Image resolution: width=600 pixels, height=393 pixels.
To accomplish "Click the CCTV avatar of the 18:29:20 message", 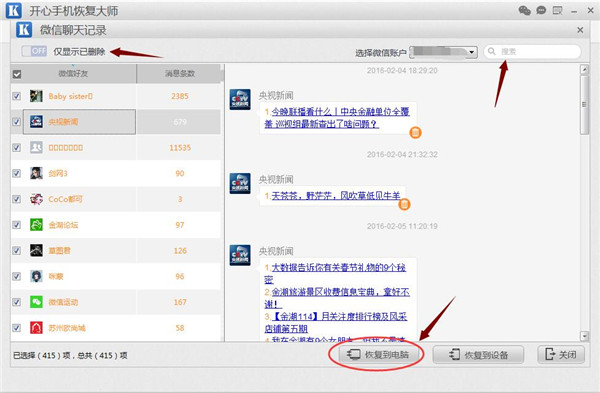I will point(240,99).
